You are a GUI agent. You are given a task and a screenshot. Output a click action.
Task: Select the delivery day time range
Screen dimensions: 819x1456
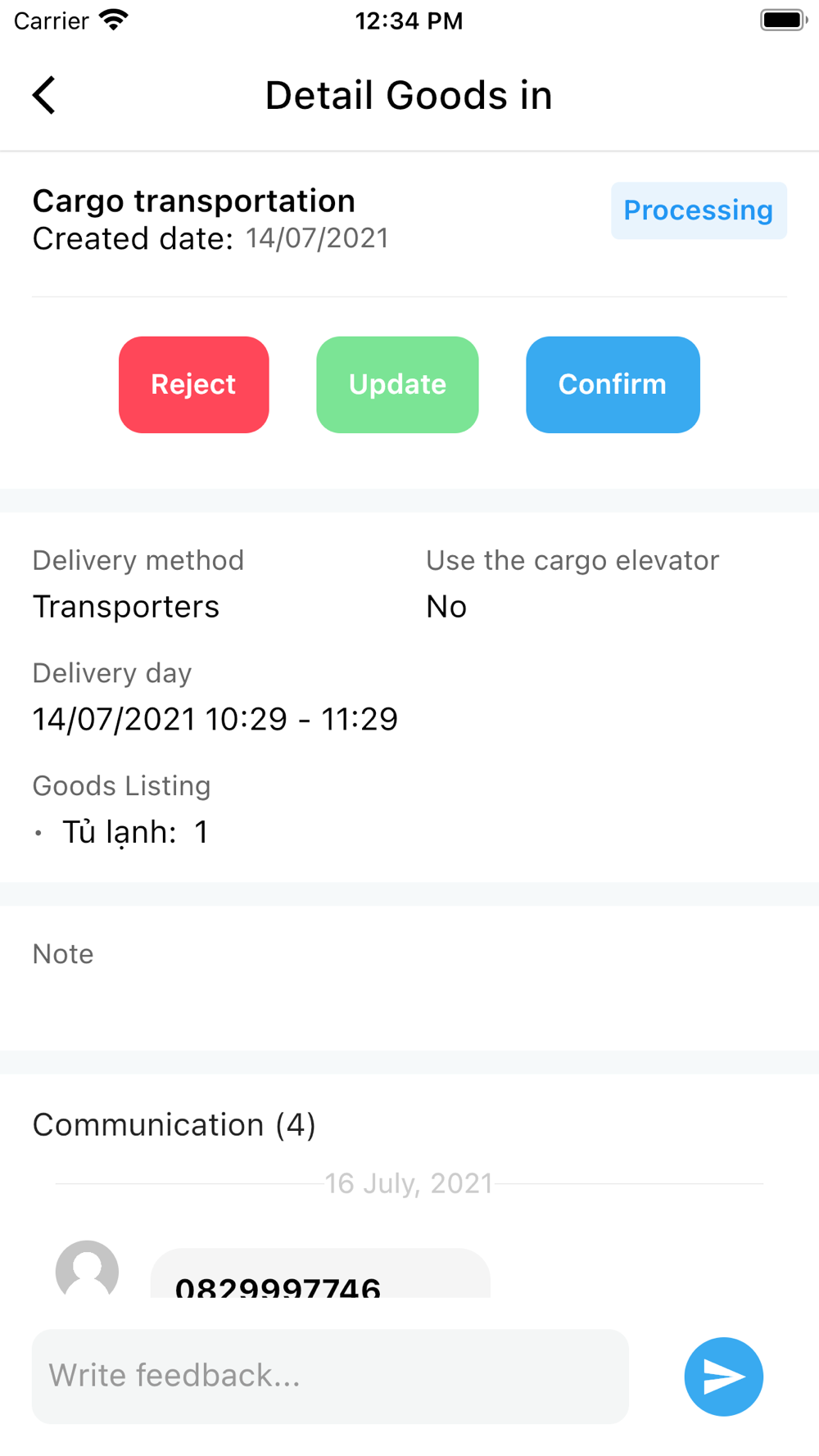[215, 719]
